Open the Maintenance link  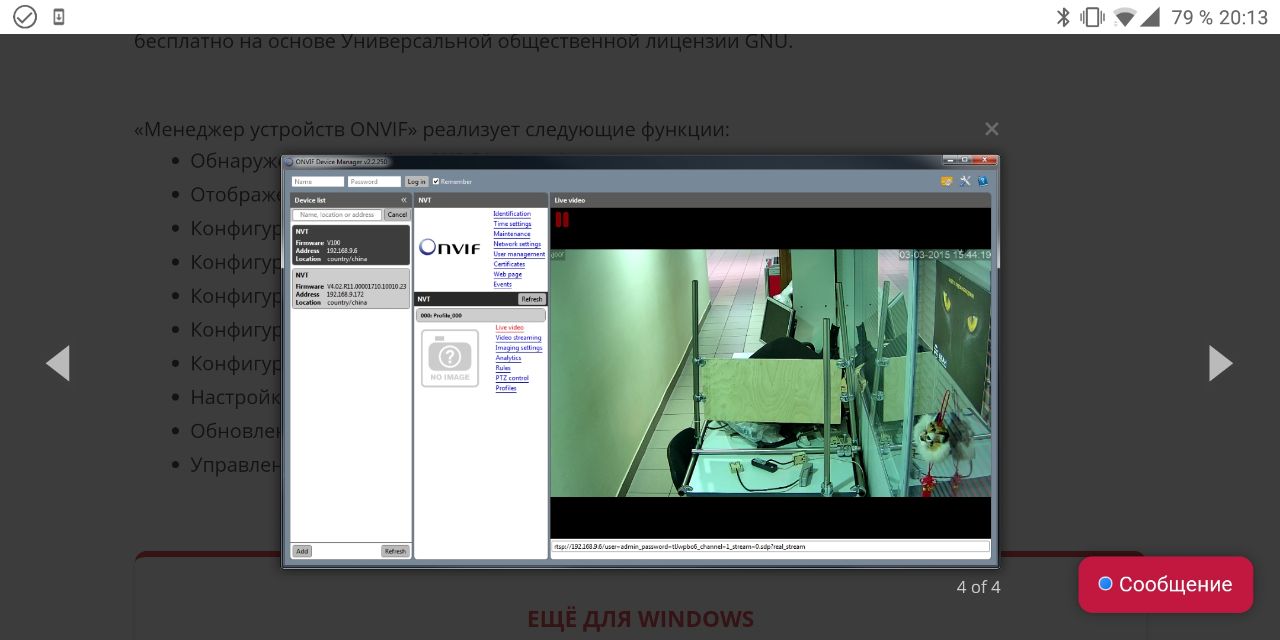[512, 234]
